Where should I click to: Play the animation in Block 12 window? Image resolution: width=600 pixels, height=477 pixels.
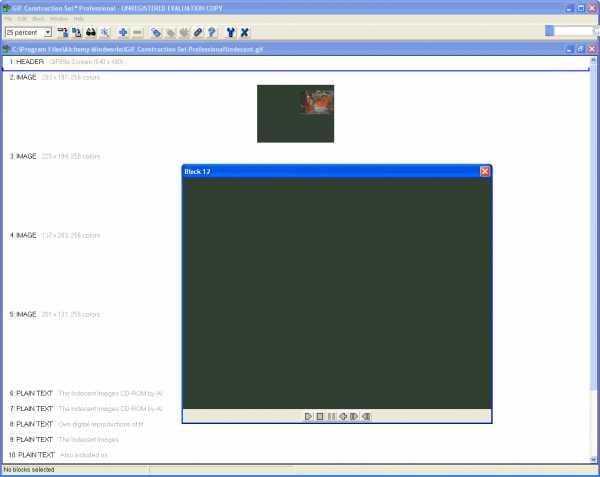point(308,416)
